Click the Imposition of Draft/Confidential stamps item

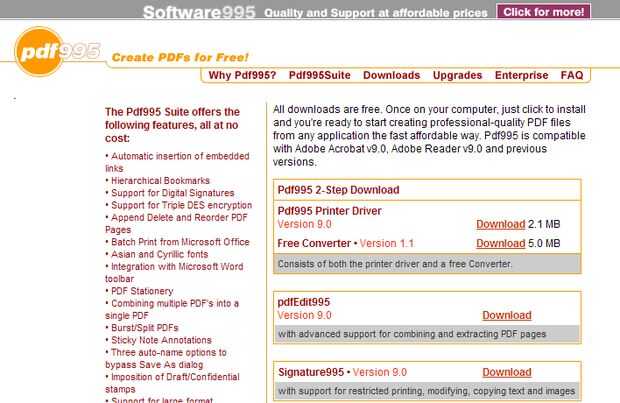pyautogui.click(x=172, y=383)
